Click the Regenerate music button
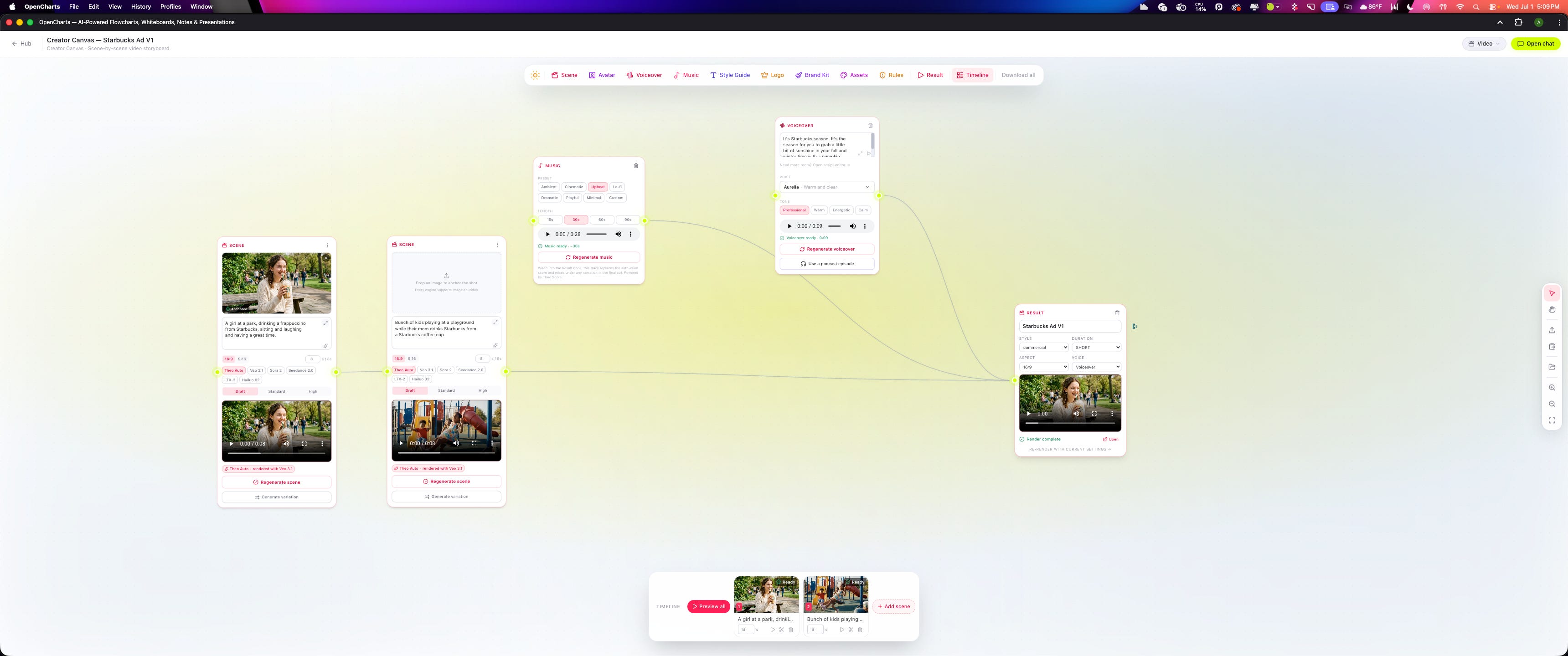 pyautogui.click(x=588, y=257)
